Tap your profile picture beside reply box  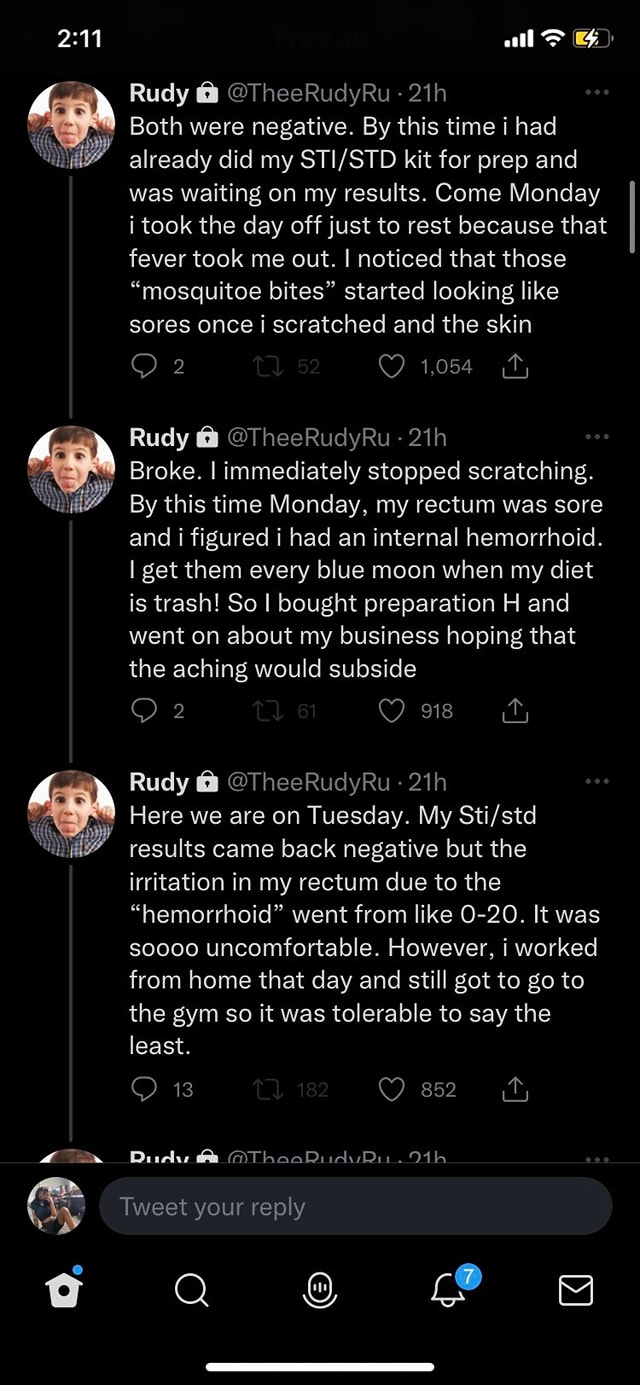(x=56, y=1206)
